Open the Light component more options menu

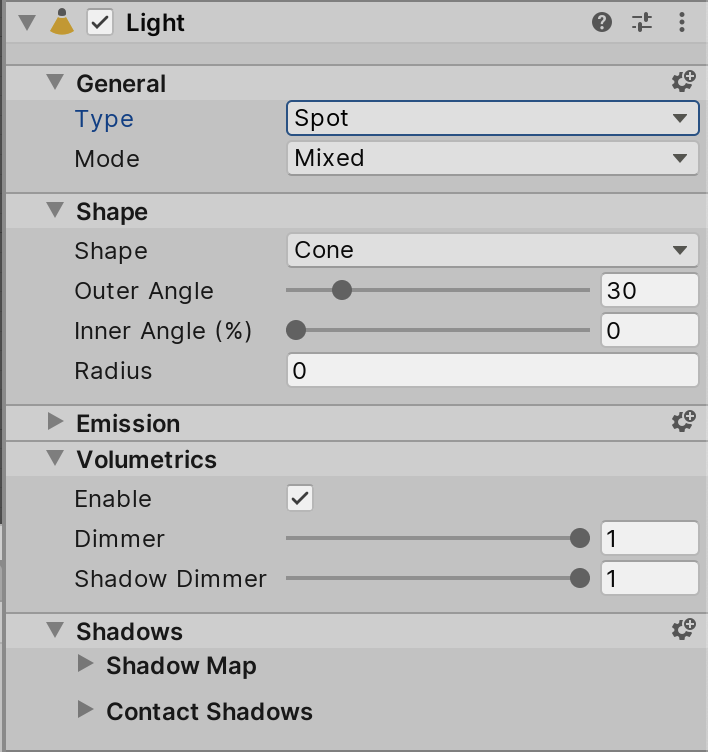(x=682, y=22)
